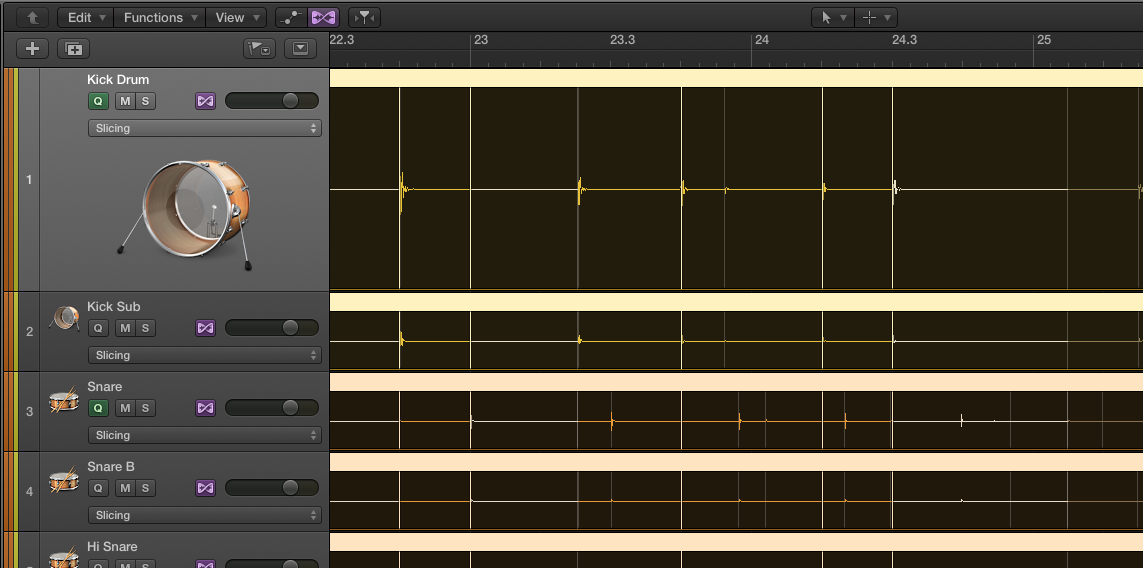1143x568 pixels.
Task: Select the Snare region header bar
Action: [736, 382]
